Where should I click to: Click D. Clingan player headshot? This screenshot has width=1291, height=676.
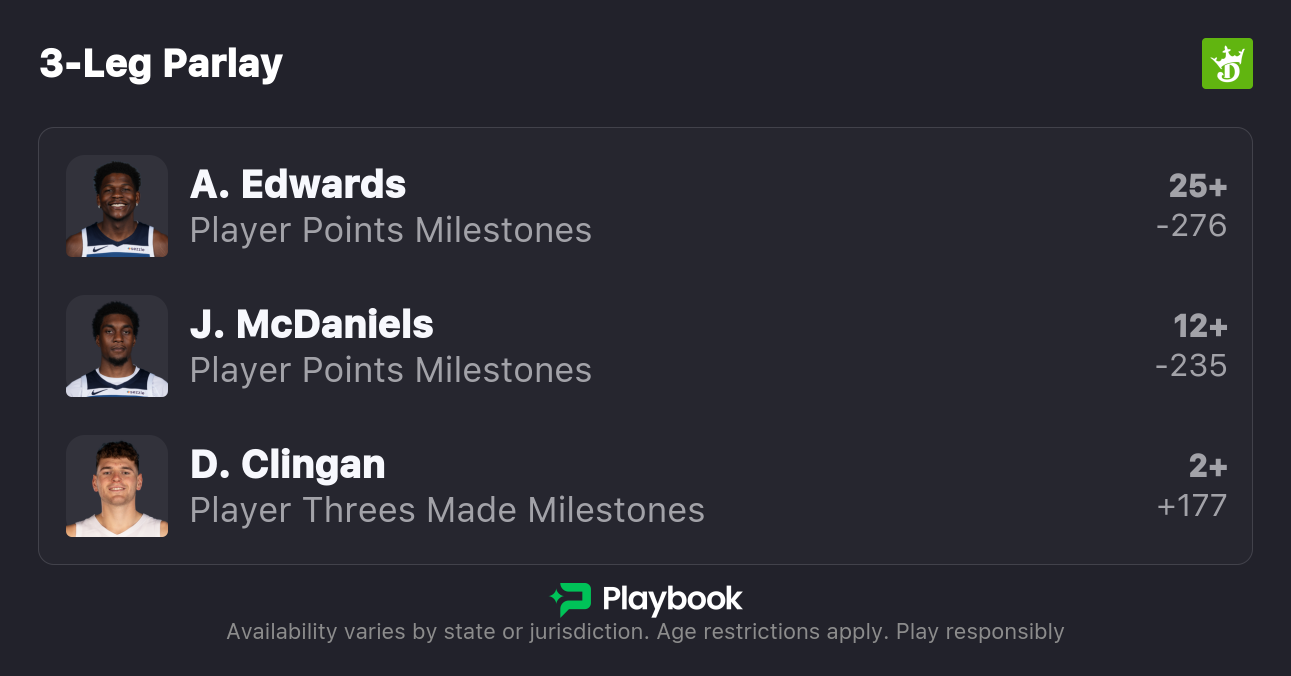coord(117,486)
